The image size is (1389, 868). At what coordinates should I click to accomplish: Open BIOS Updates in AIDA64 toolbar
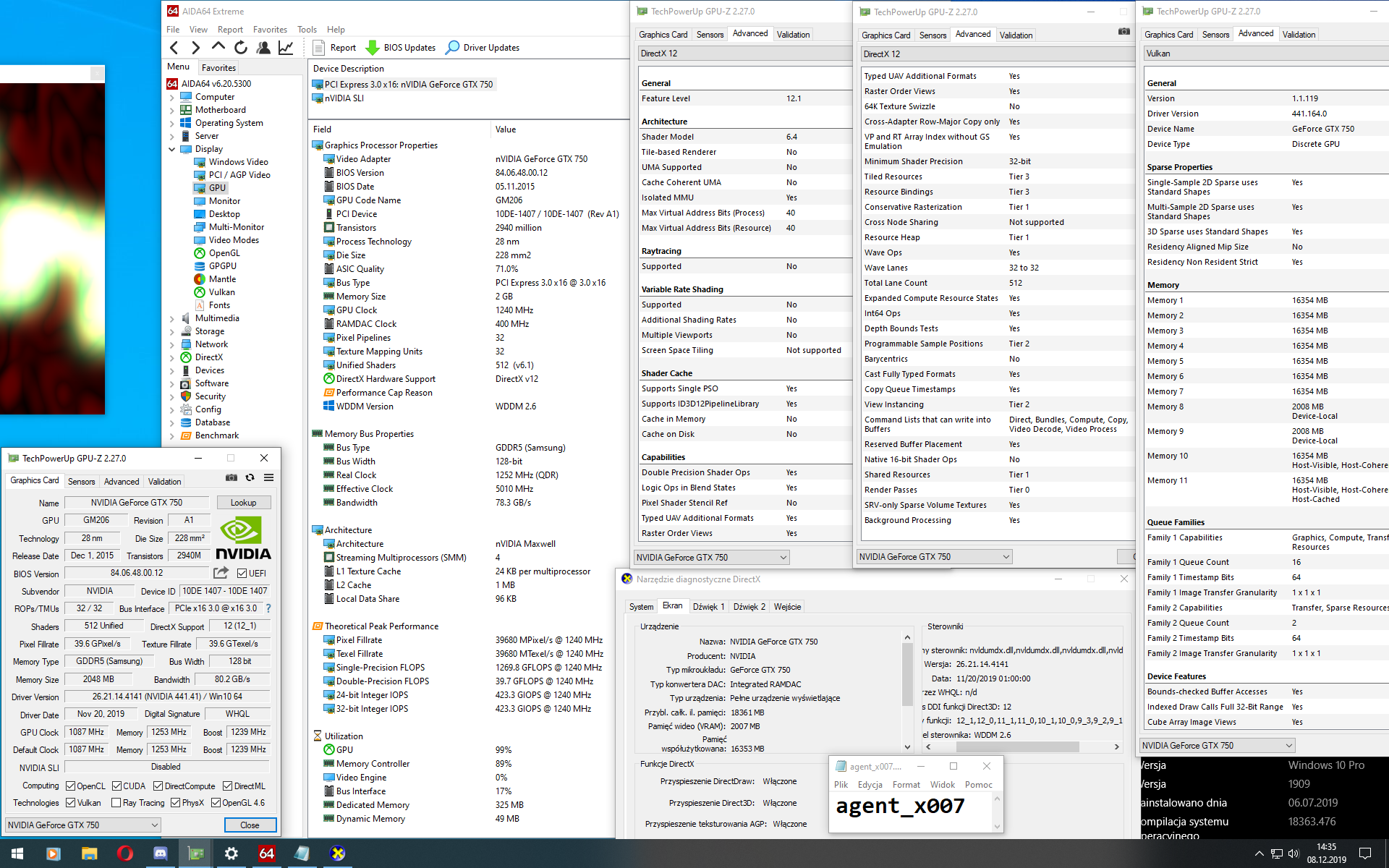400,48
